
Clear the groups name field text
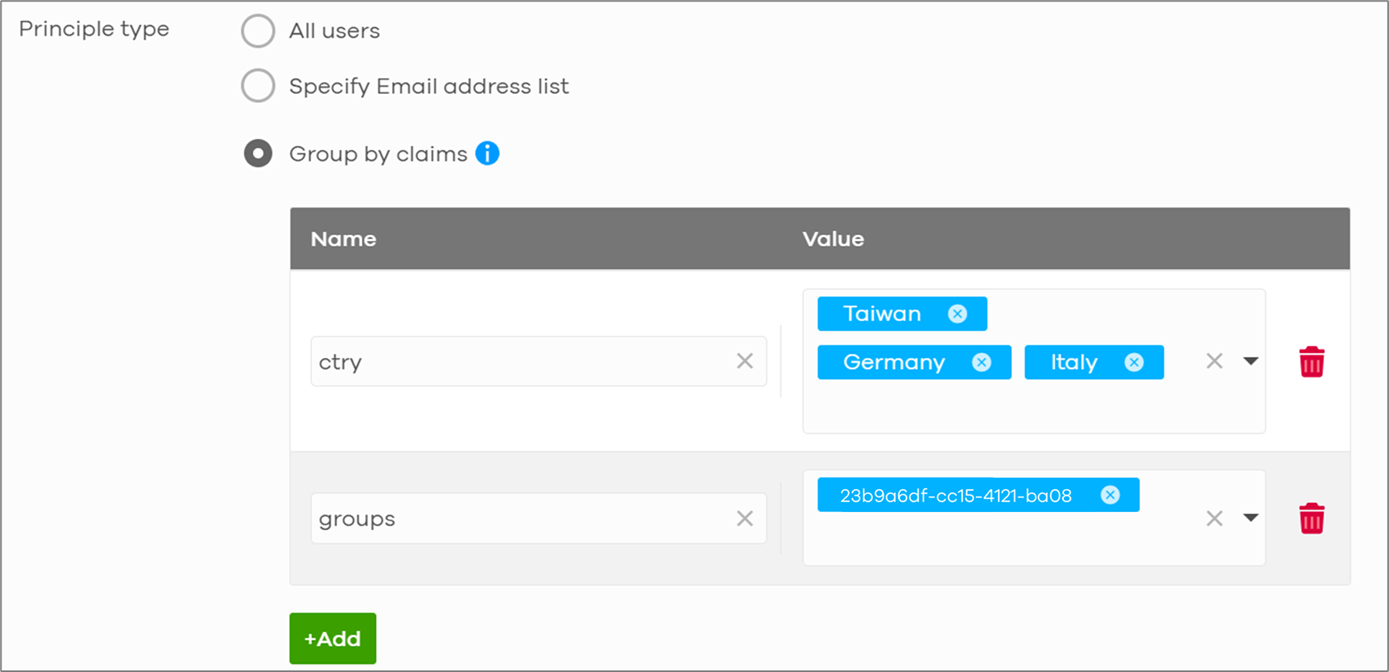(745, 518)
